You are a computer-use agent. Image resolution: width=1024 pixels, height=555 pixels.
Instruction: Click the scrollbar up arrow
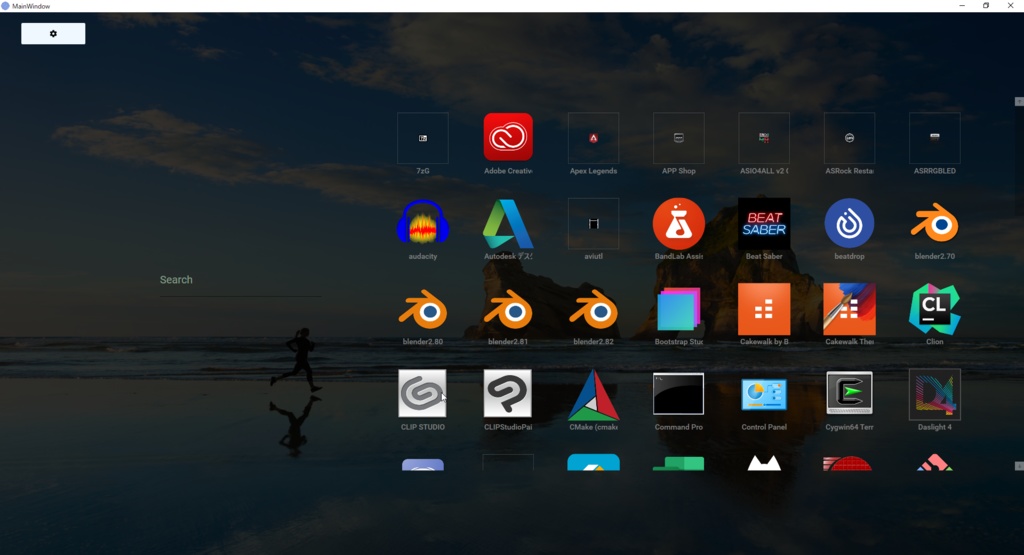pos(1019,101)
